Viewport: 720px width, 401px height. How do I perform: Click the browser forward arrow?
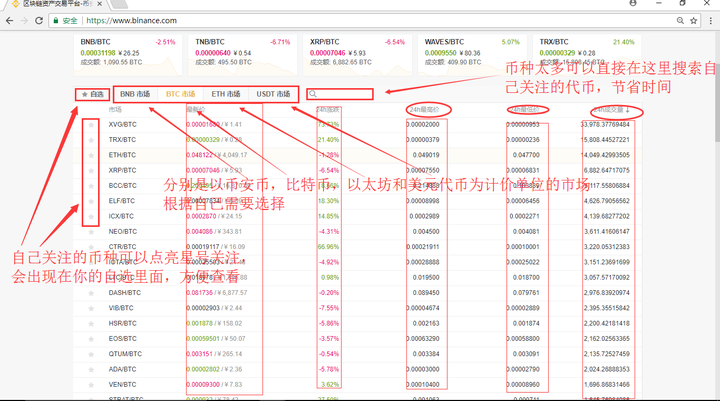[x=24, y=21]
